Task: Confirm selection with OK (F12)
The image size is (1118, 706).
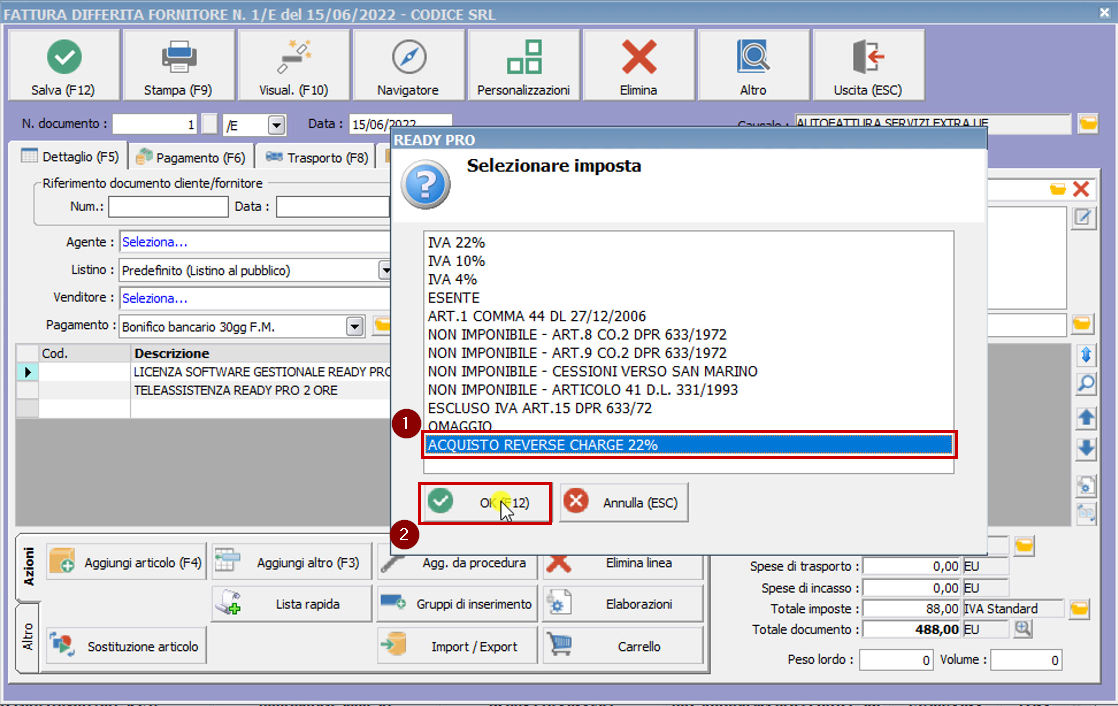Action: pos(484,503)
